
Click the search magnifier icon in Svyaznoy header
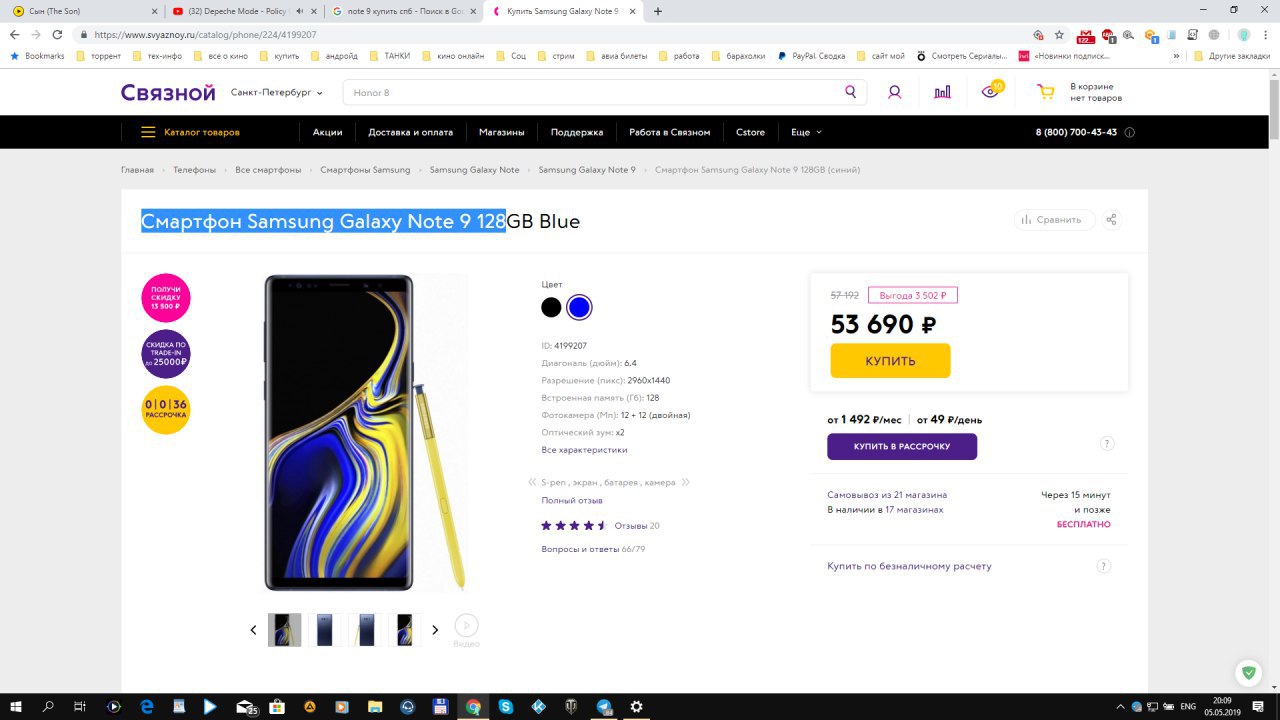(x=850, y=92)
